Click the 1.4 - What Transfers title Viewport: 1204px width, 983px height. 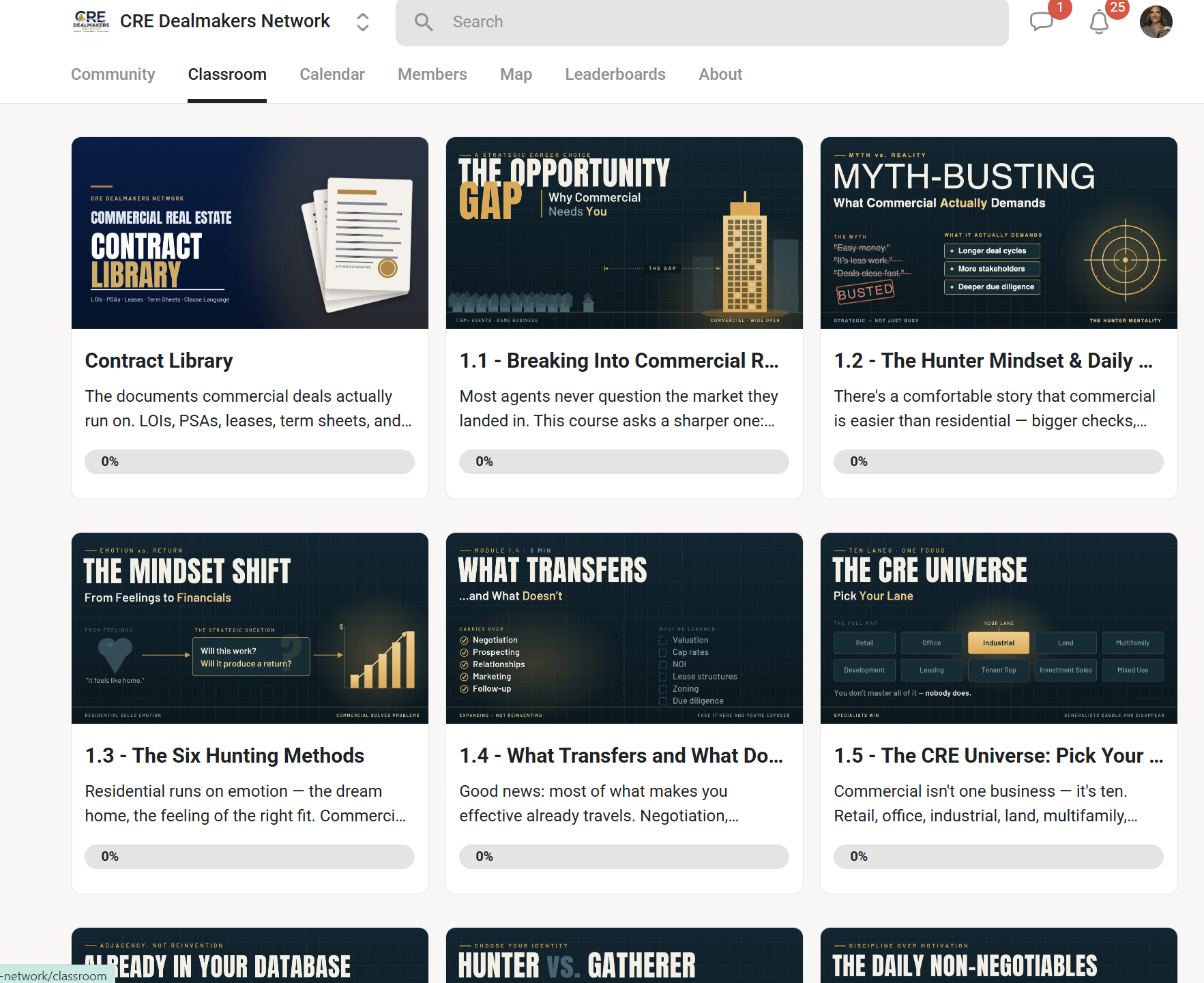(x=621, y=755)
